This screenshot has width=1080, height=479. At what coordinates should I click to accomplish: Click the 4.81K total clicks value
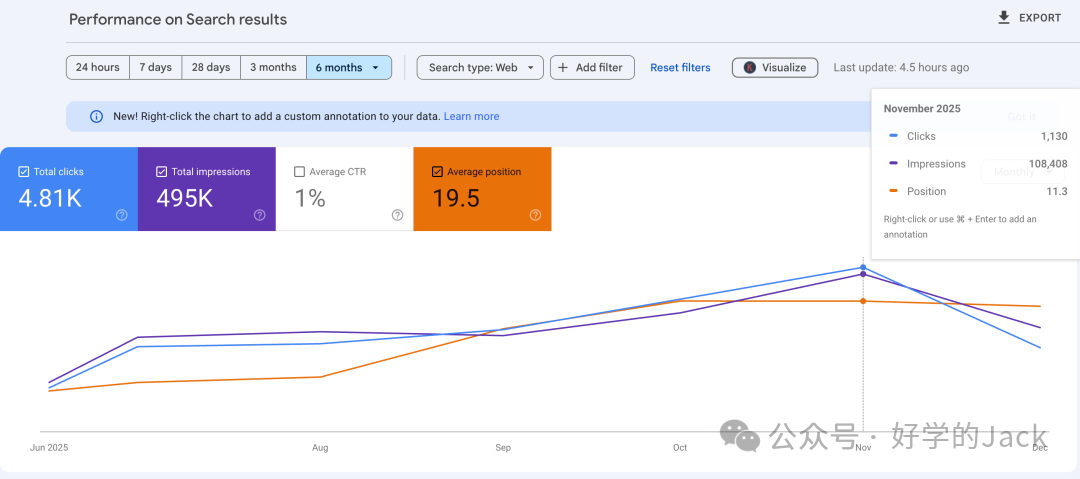(50, 198)
